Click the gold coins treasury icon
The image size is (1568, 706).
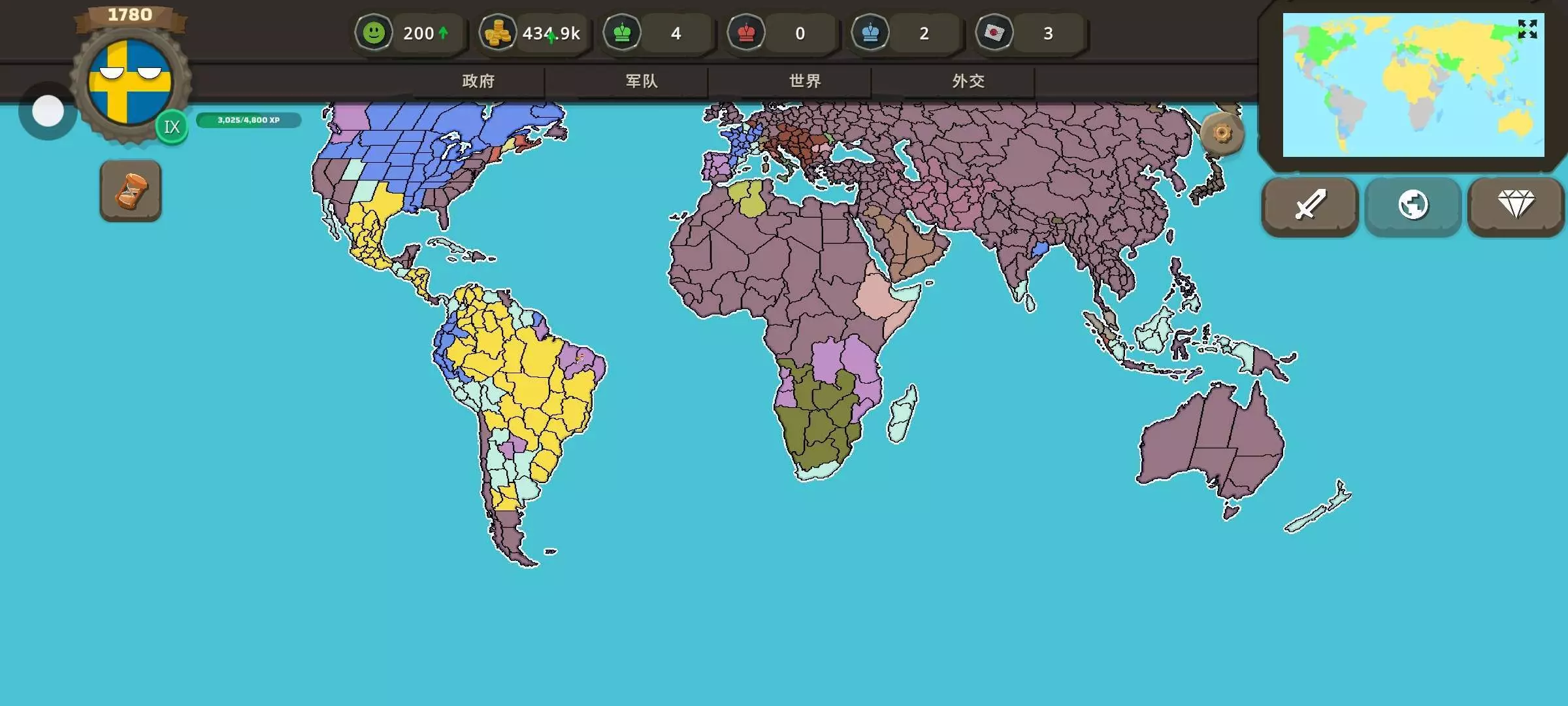point(497,33)
